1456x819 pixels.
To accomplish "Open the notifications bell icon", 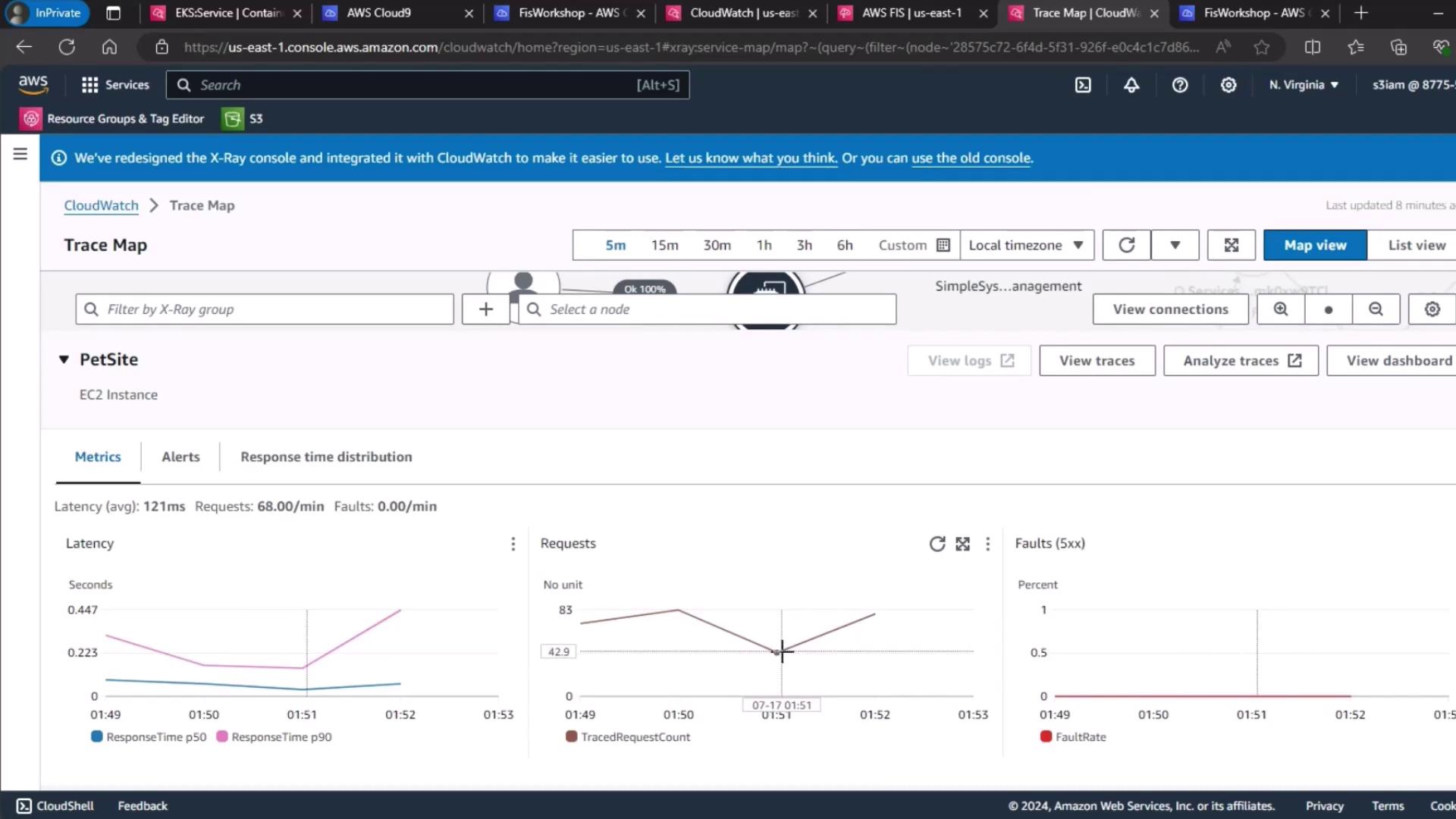I will coord(1131,85).
